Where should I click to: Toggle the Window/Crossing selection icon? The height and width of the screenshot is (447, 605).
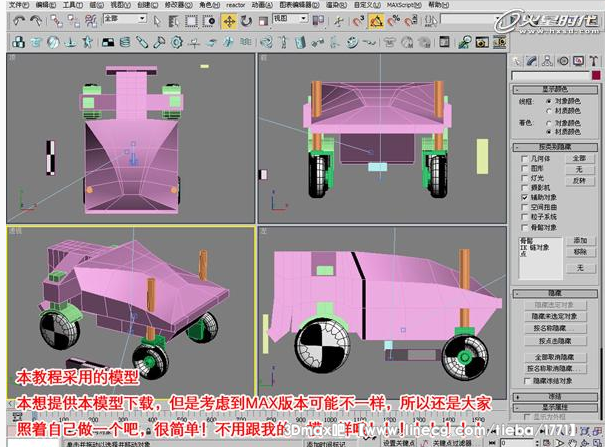209,21
